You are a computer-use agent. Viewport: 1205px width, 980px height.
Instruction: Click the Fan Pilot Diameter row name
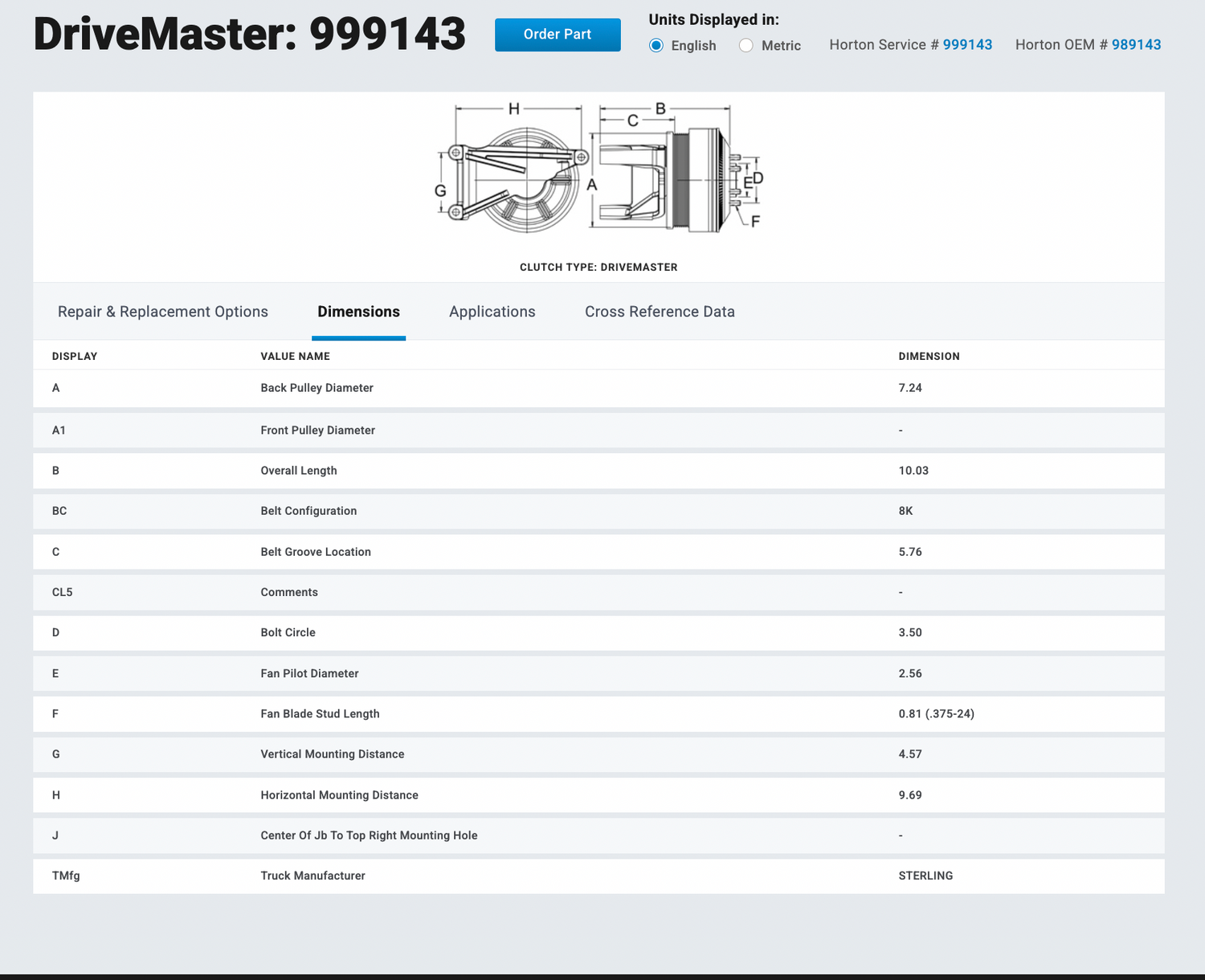pos(310,673)
